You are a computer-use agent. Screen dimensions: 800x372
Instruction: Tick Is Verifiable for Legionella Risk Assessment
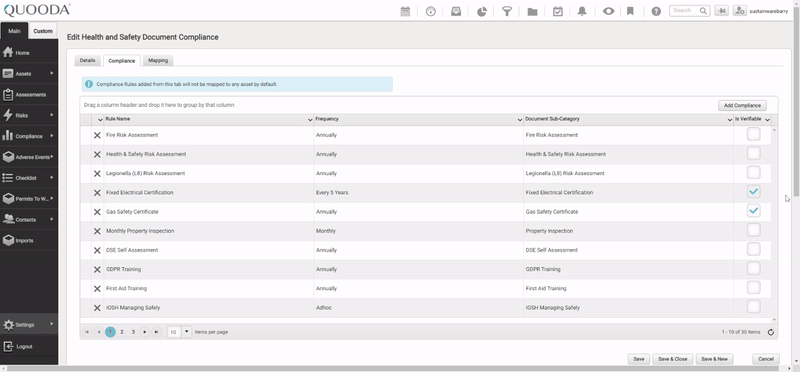coord(753,172)
